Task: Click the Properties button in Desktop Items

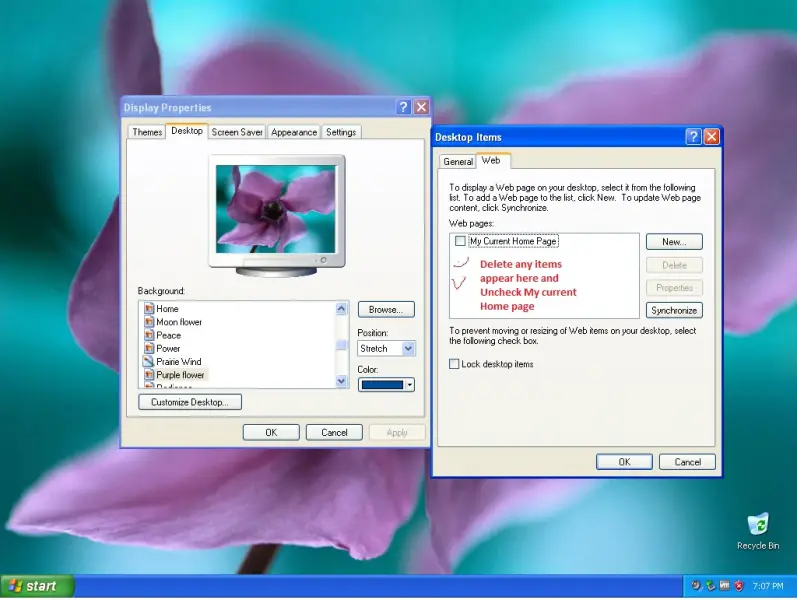Action: 674,288
